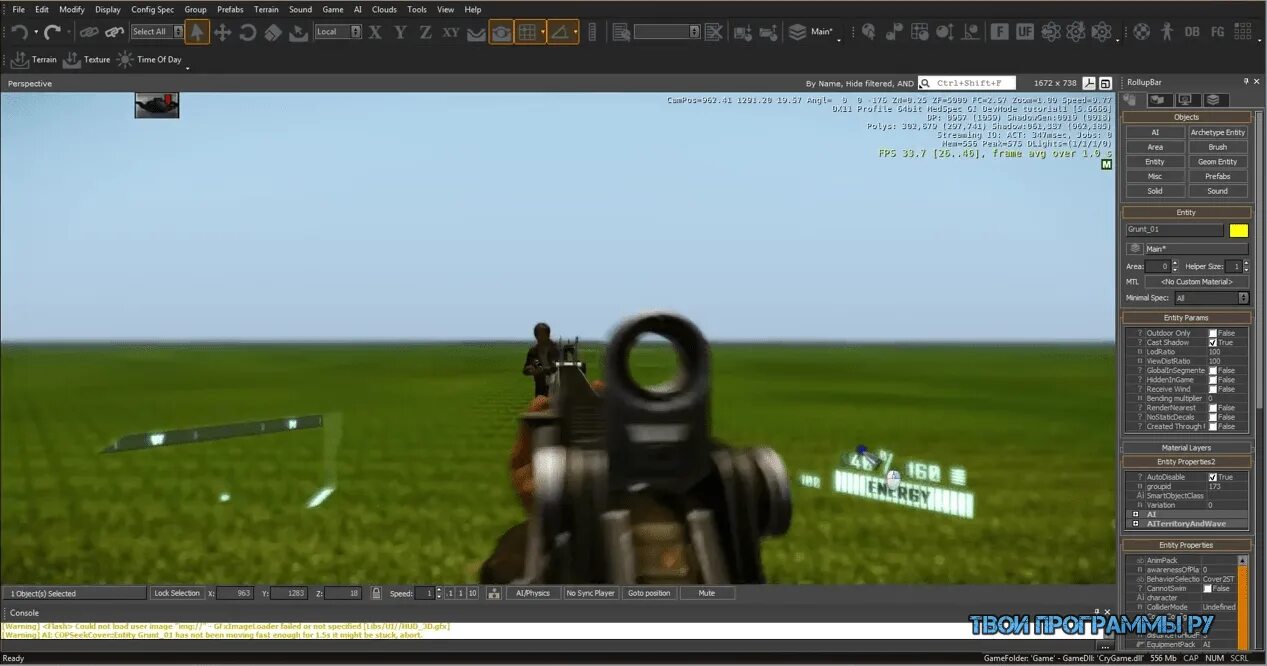This screenshot has height=666, width=1267.
Task: Open the Config Spec menu
Action: 153,9
